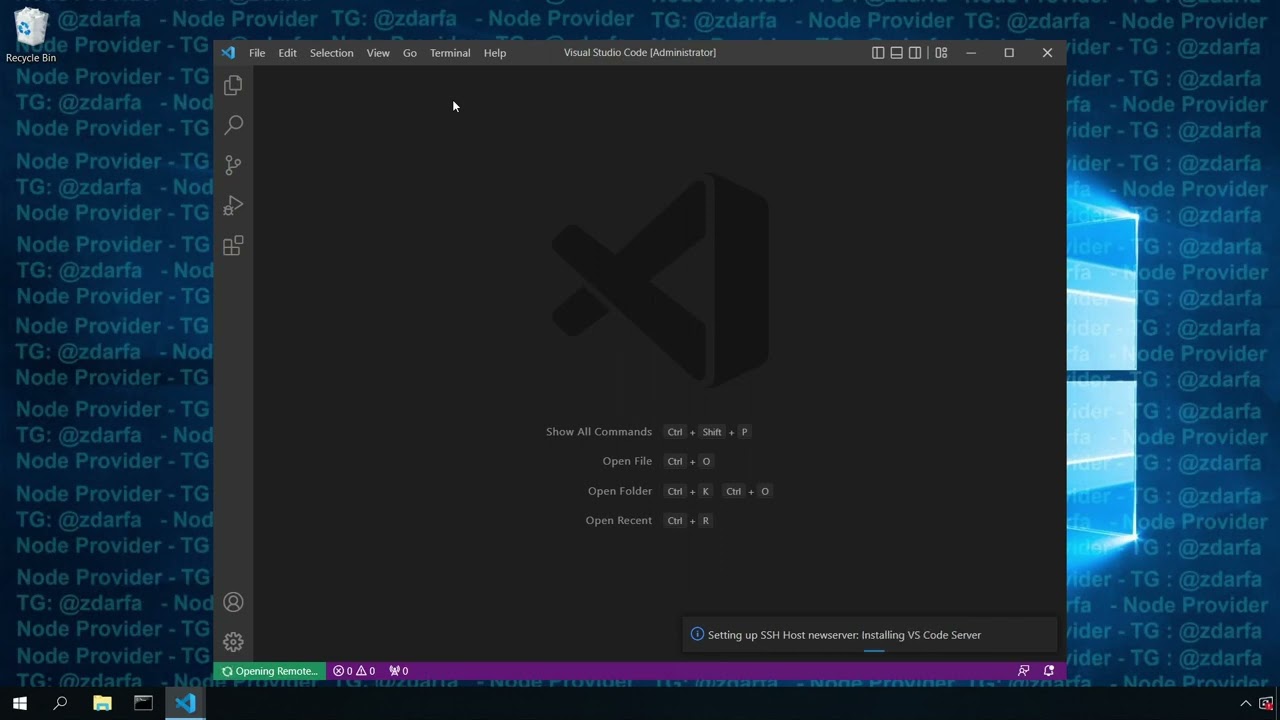Click the red tray icon in taskbar
1280x720 pixels.
pyautogui.click(x=1267, y=703)
